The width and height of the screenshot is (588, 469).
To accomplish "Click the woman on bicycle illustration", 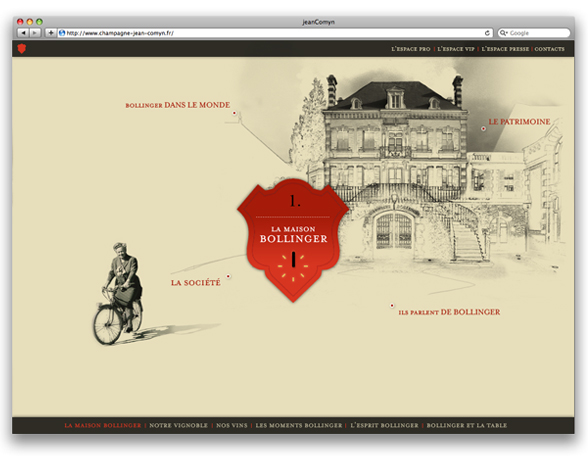I will click(x=118, y=294).
